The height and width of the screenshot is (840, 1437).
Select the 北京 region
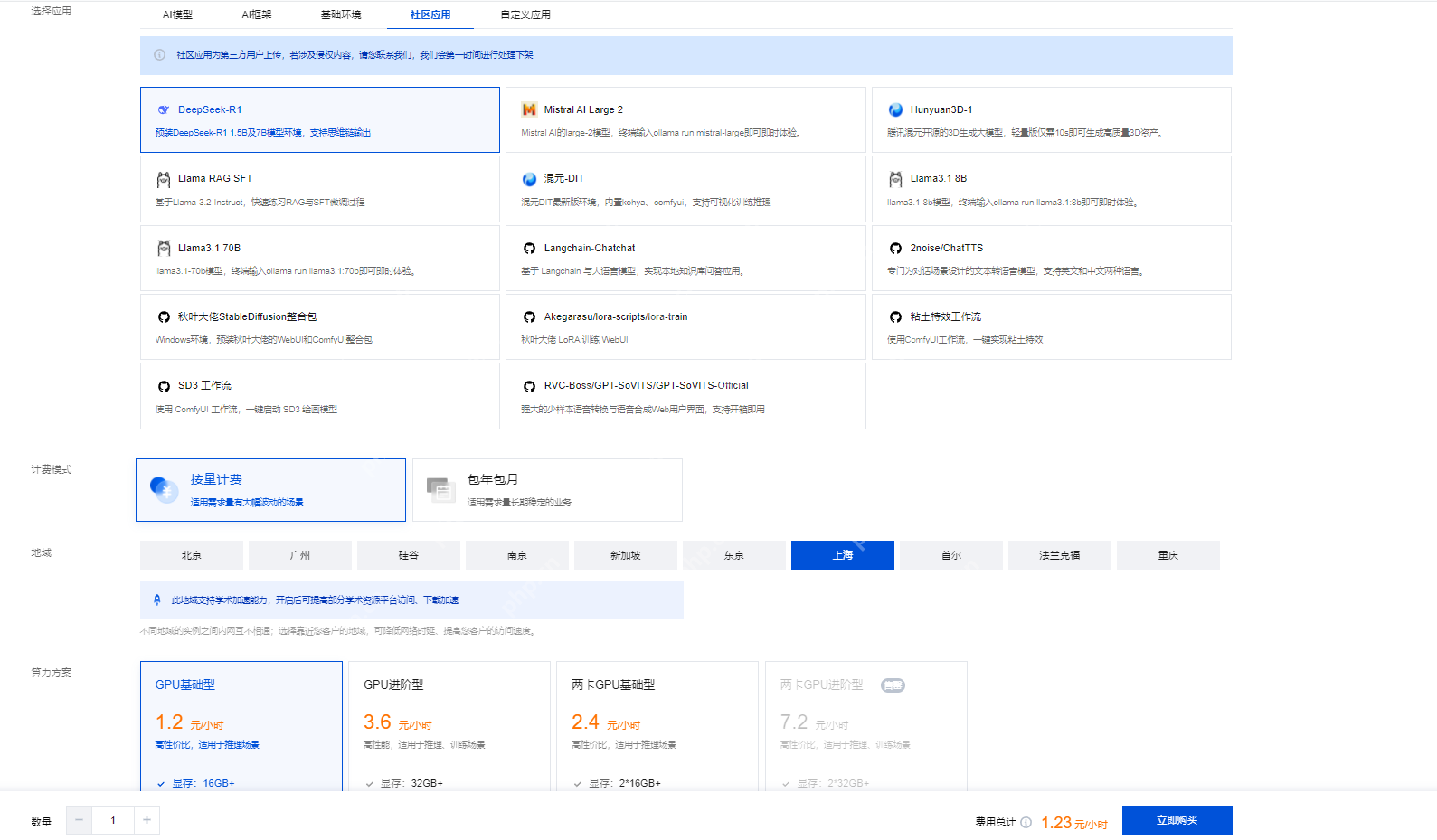[x=192, y=555]
